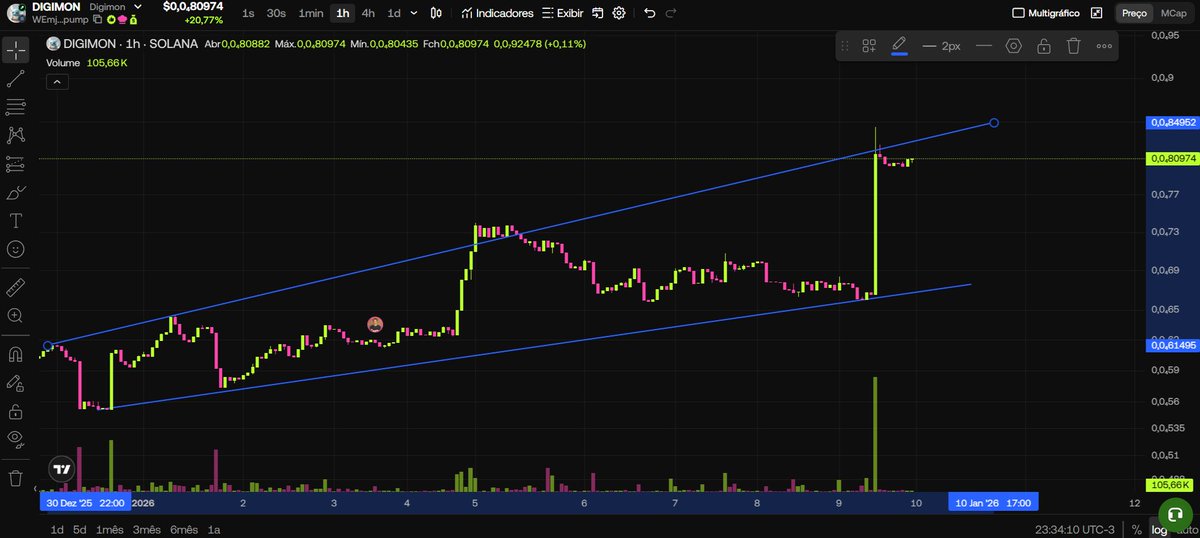Select the 1s timeframe
This screenshot has width=1200, height=538.
248,13
